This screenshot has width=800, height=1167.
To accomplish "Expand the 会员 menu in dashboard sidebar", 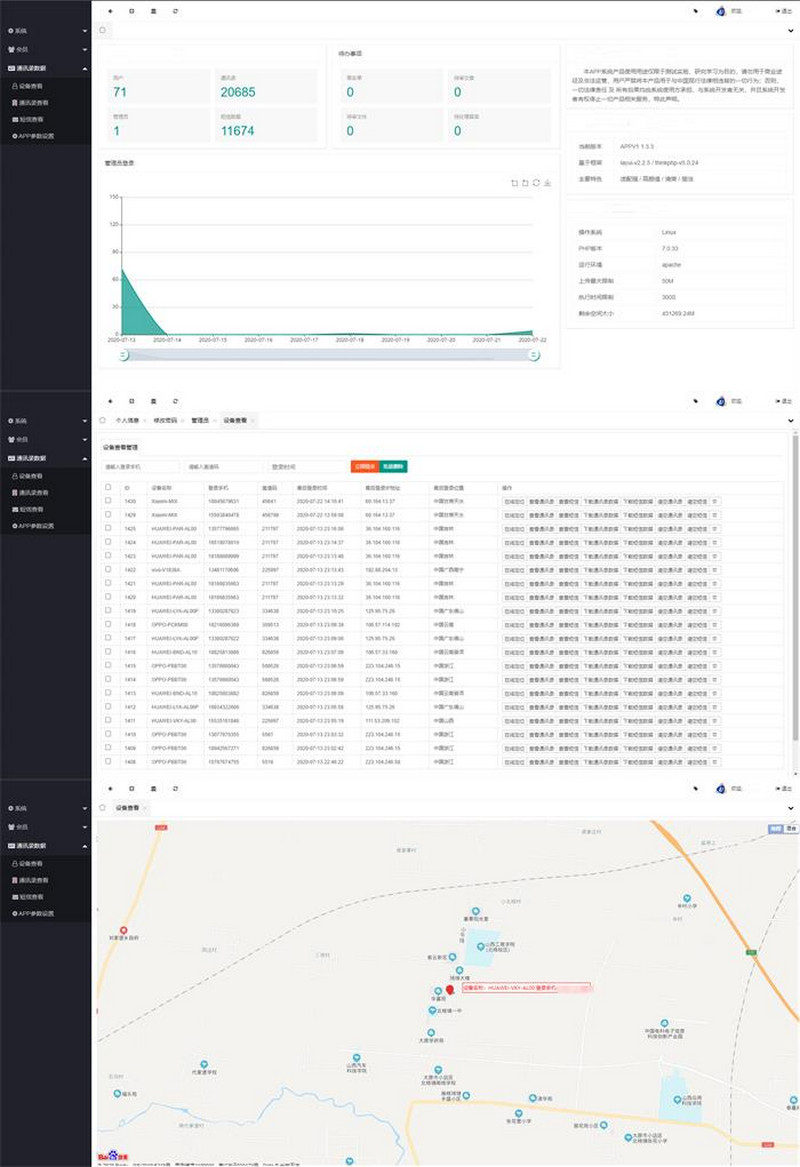I will point(45,49).
